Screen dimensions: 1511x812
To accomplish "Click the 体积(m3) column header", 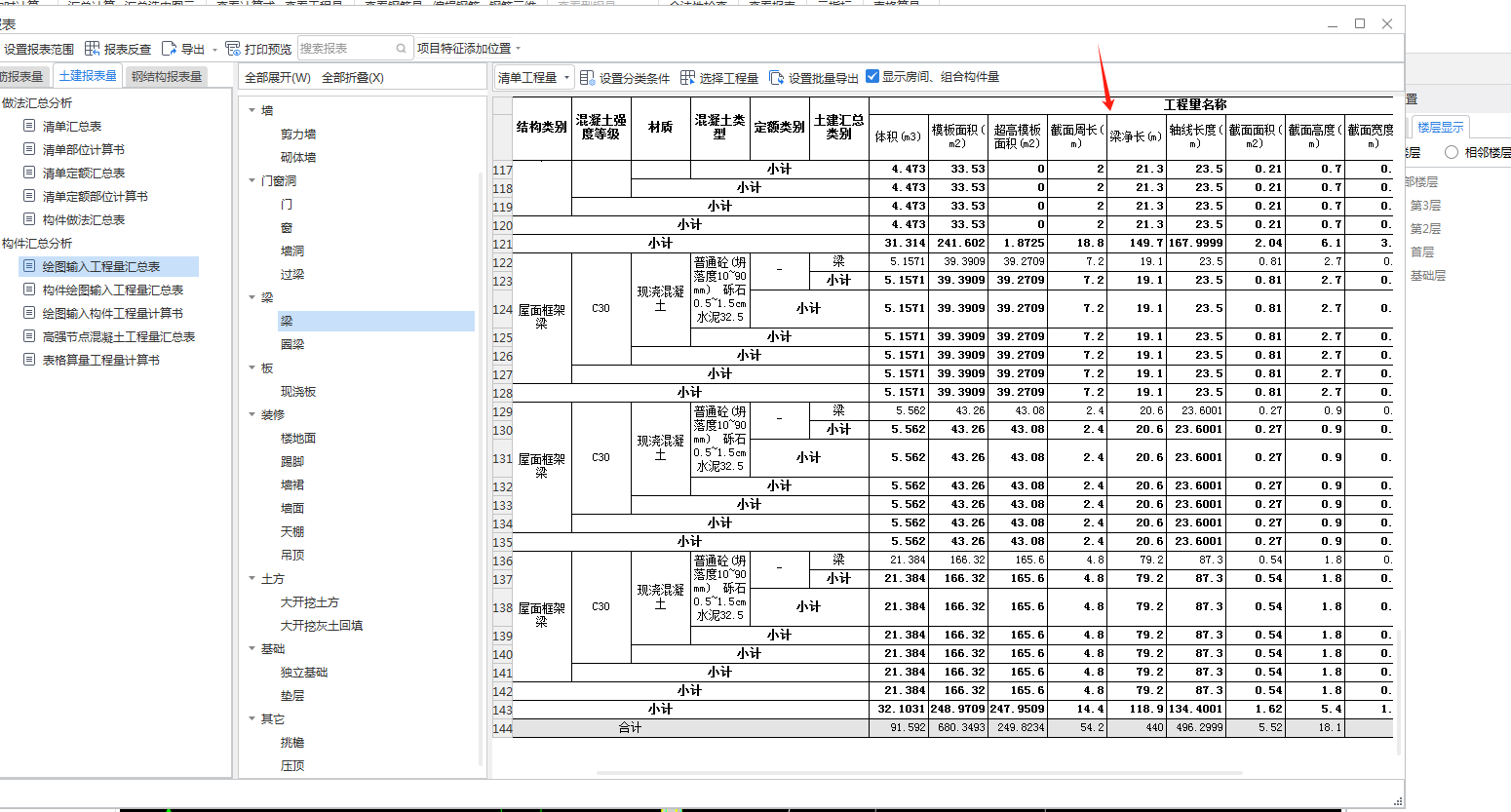I will pos(898,136).
